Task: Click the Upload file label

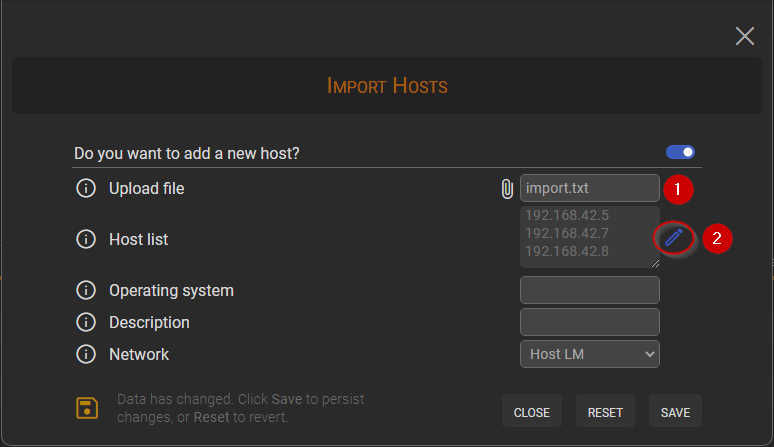Action: [x=147, y=188]
